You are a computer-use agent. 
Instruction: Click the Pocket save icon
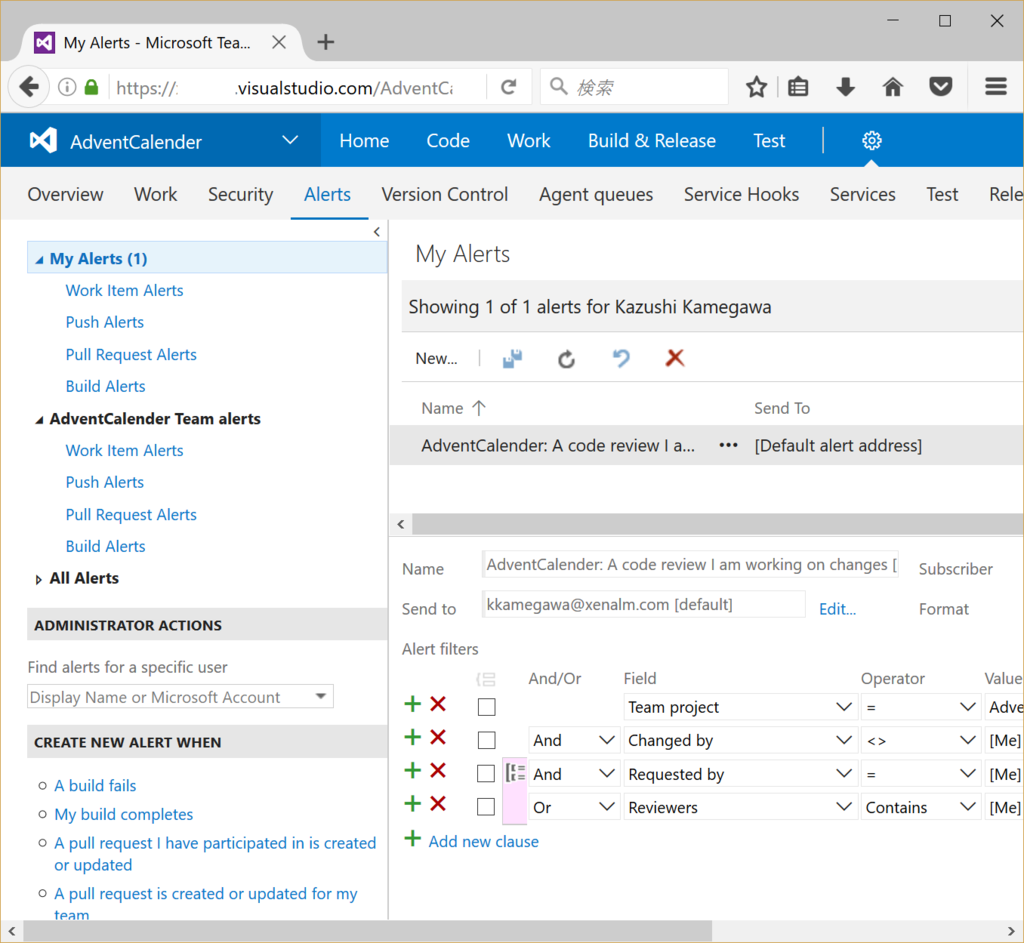click(940, 87)
